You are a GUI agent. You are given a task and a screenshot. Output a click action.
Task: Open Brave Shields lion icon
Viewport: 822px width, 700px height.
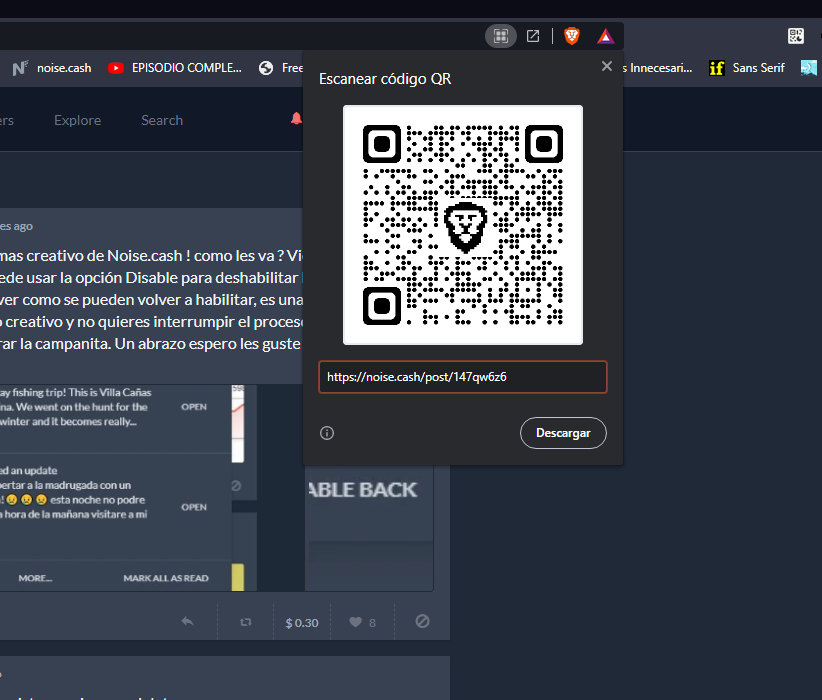(571, 36)
